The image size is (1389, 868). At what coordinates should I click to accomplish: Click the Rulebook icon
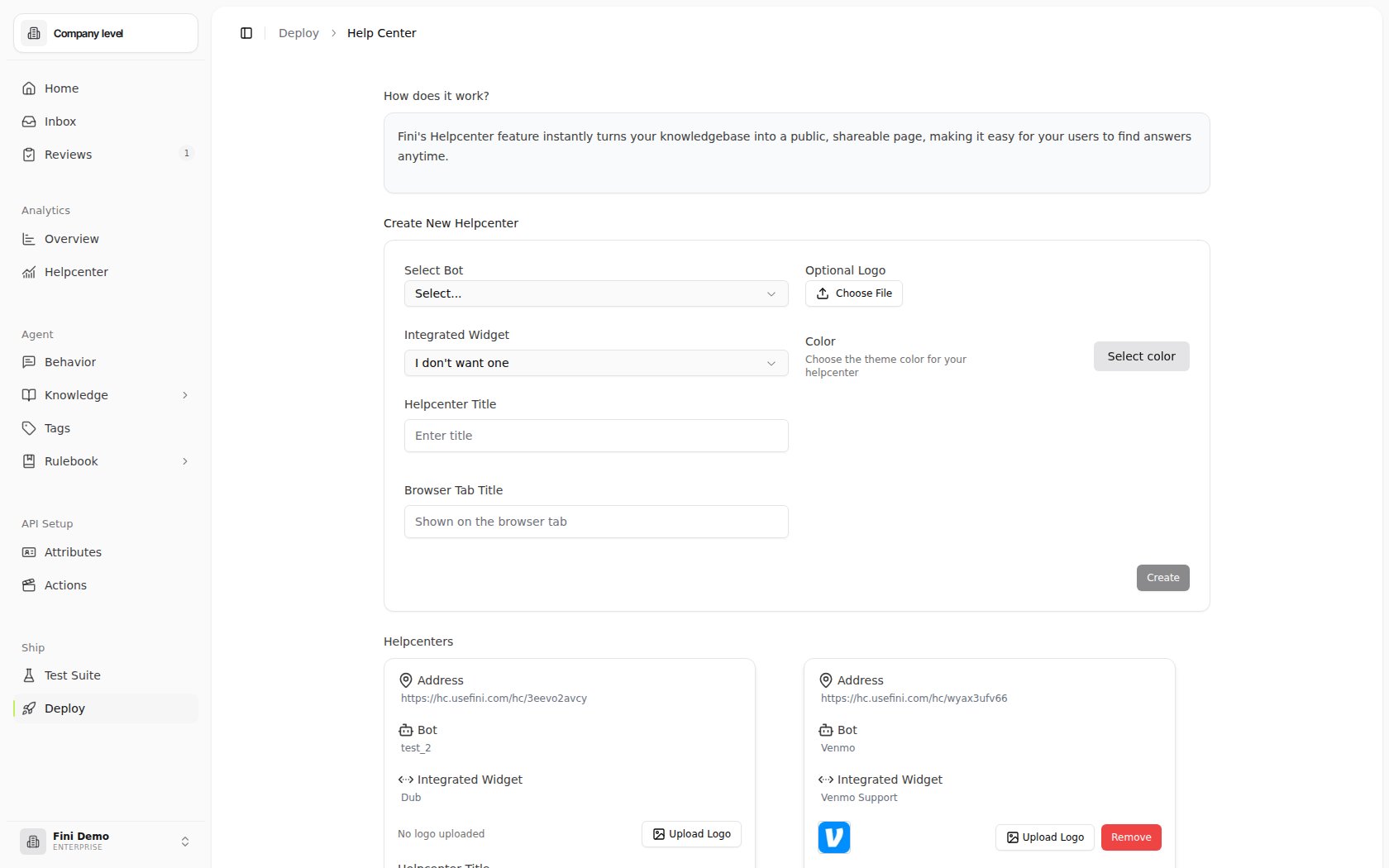pos(29,461)
